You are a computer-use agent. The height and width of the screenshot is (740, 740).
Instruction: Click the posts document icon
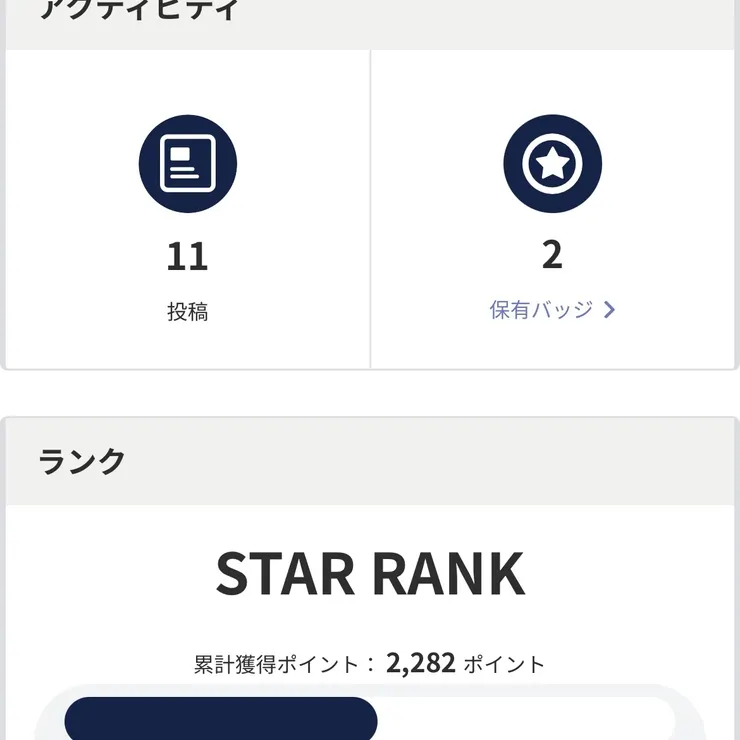[x=188, y=163]
